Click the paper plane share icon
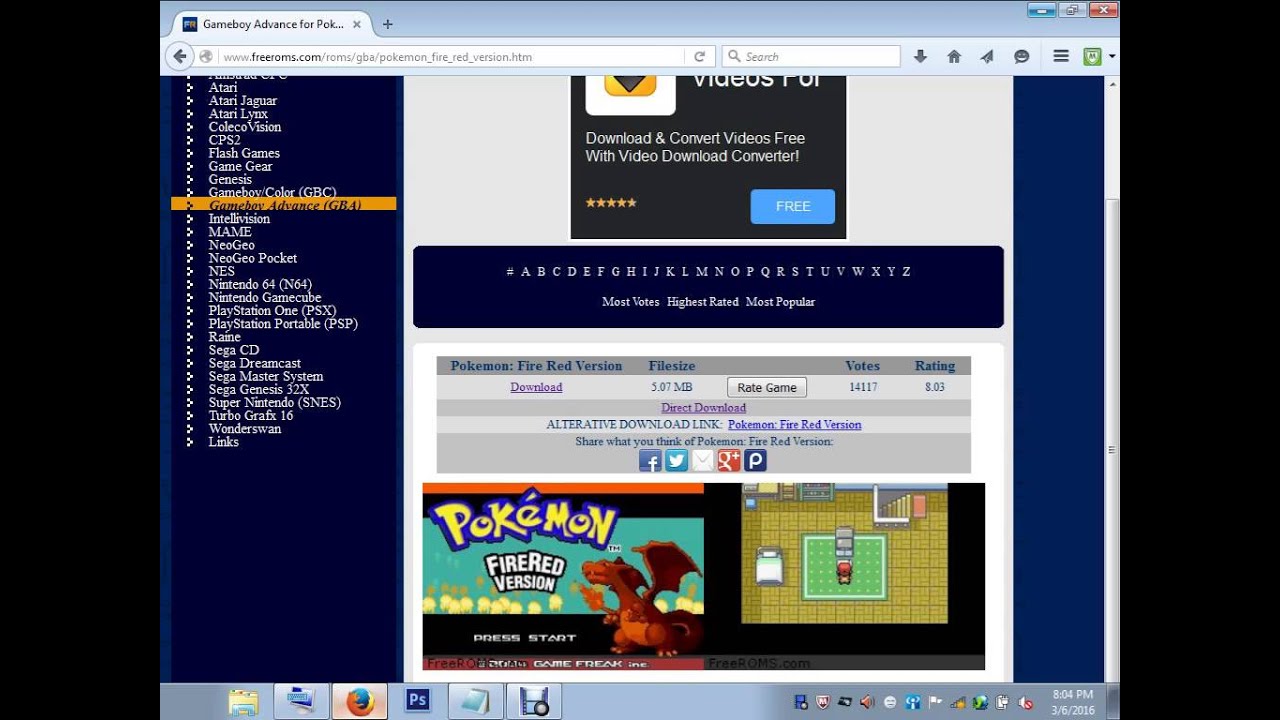 coord(987,57)
